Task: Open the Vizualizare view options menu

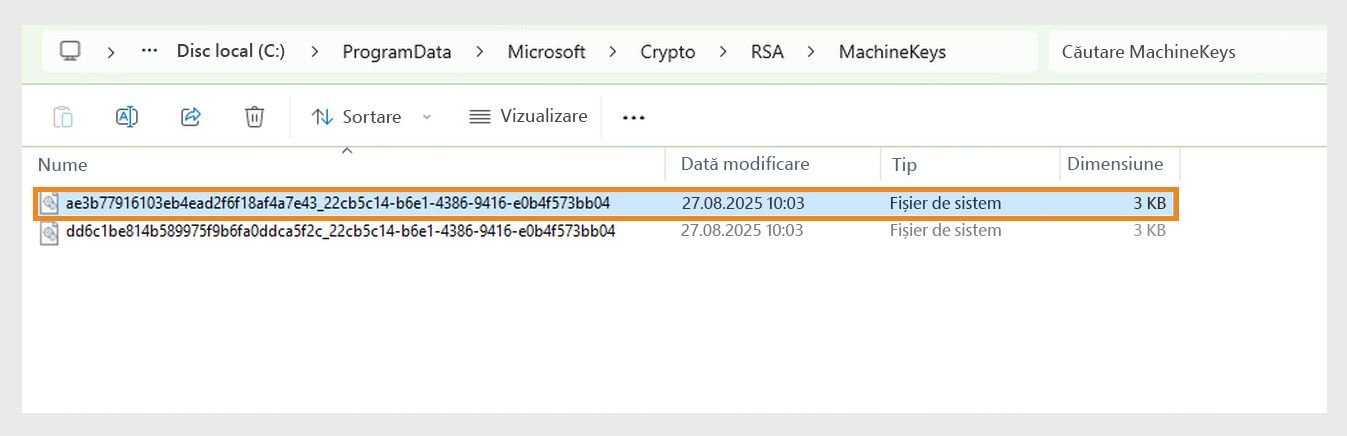Action: [529, 117]
